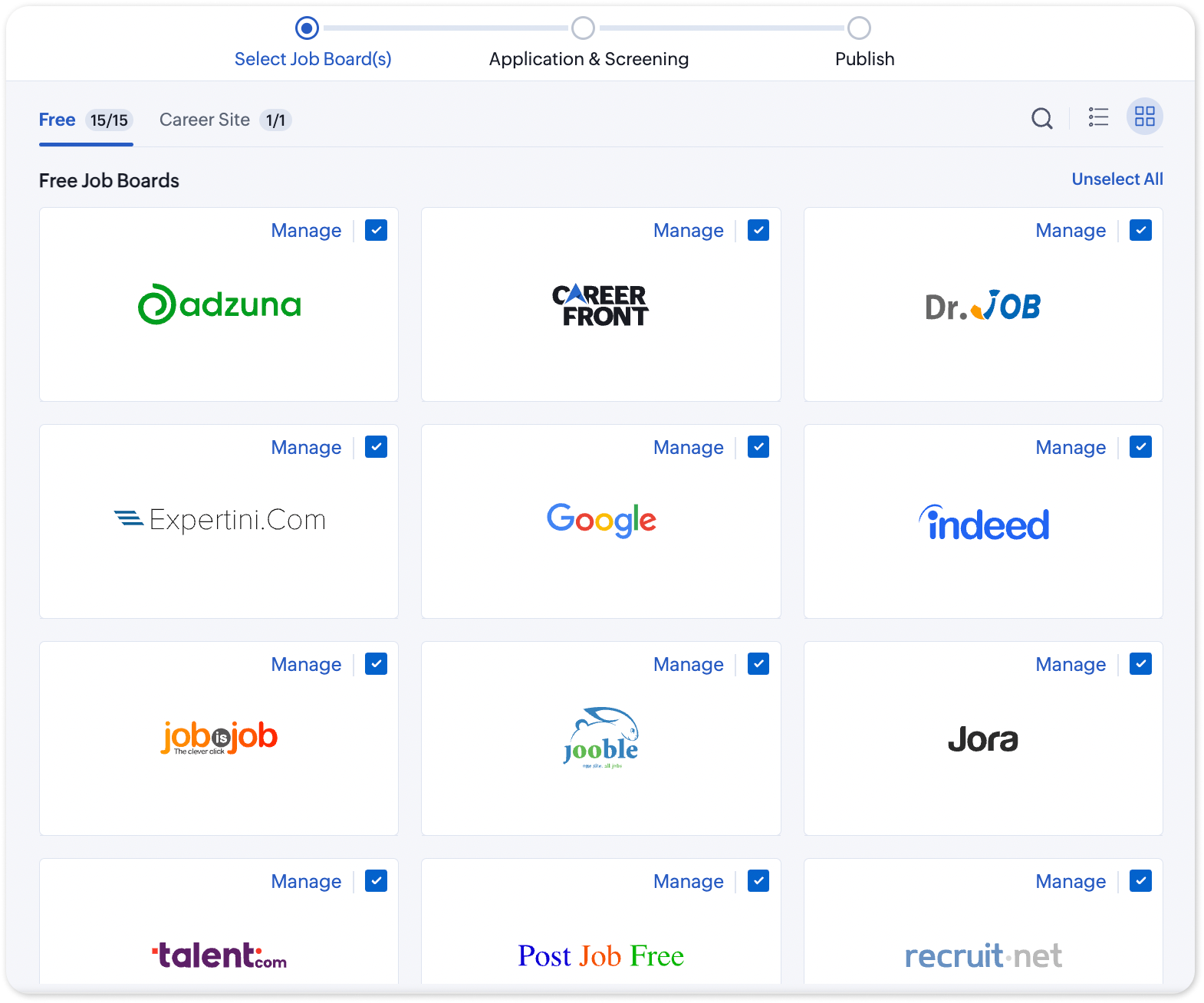Click the Jooble logo
This screenshot has width=1204, height=1003.
tap(601, 738)
